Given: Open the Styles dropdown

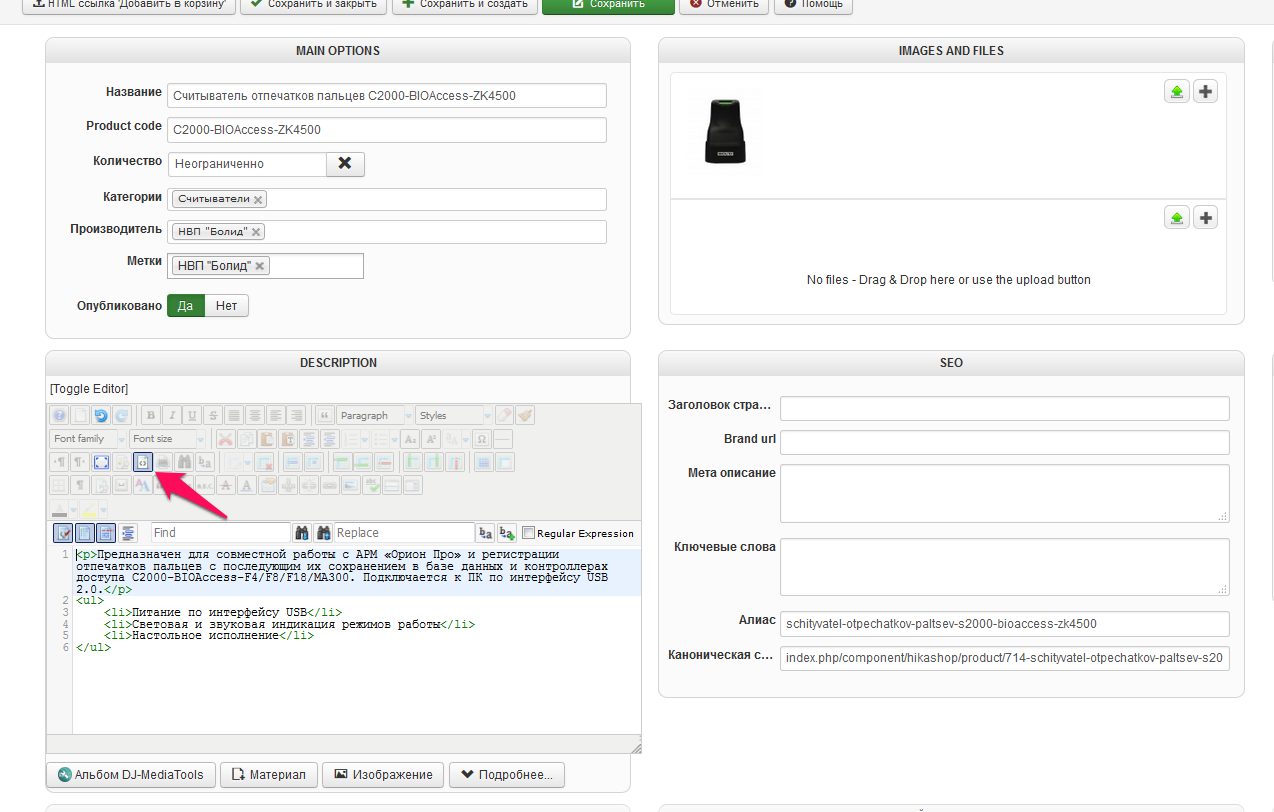Looking at the screenshot, I should (x=454, y=416).
